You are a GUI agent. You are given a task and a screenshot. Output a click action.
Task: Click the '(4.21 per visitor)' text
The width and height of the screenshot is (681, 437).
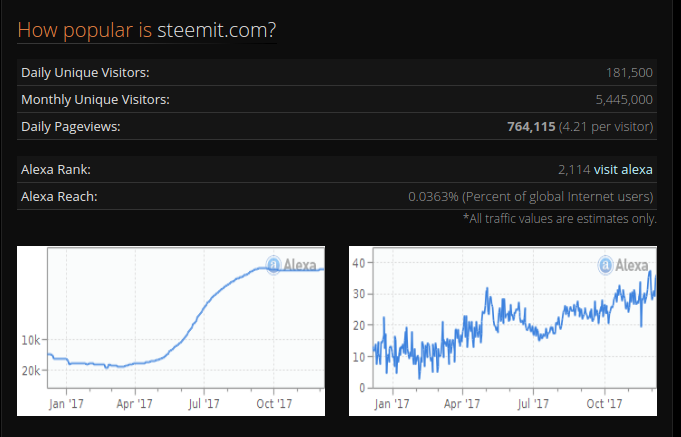606,126
